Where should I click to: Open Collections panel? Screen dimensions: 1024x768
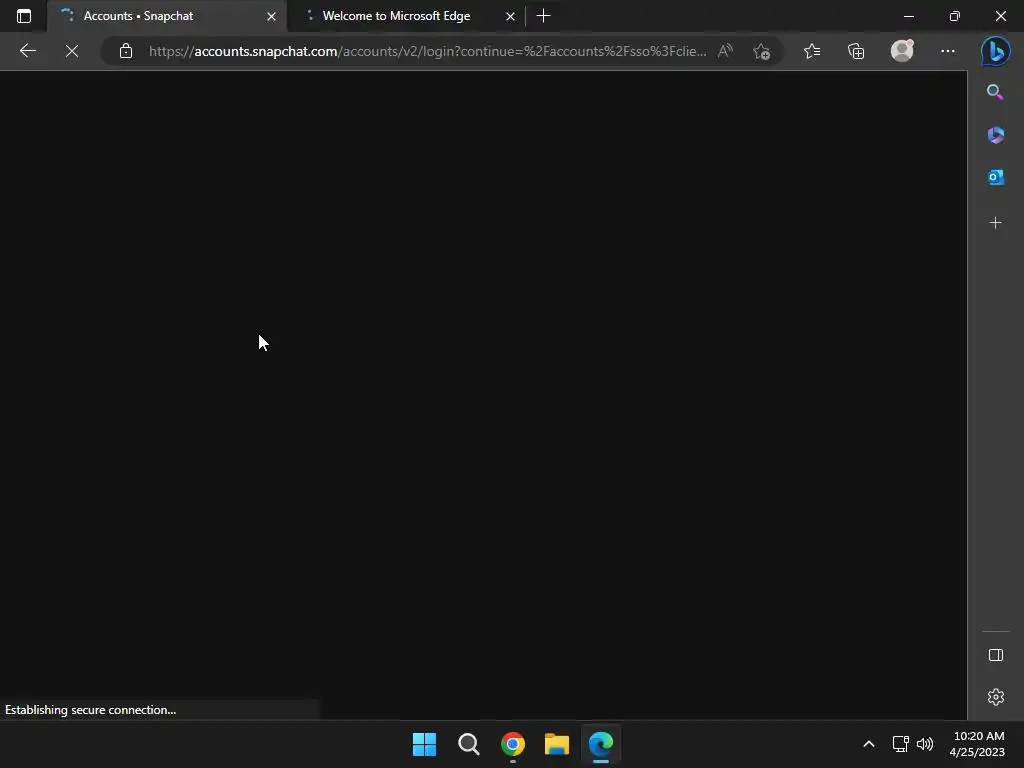click(x=856, y=51)
